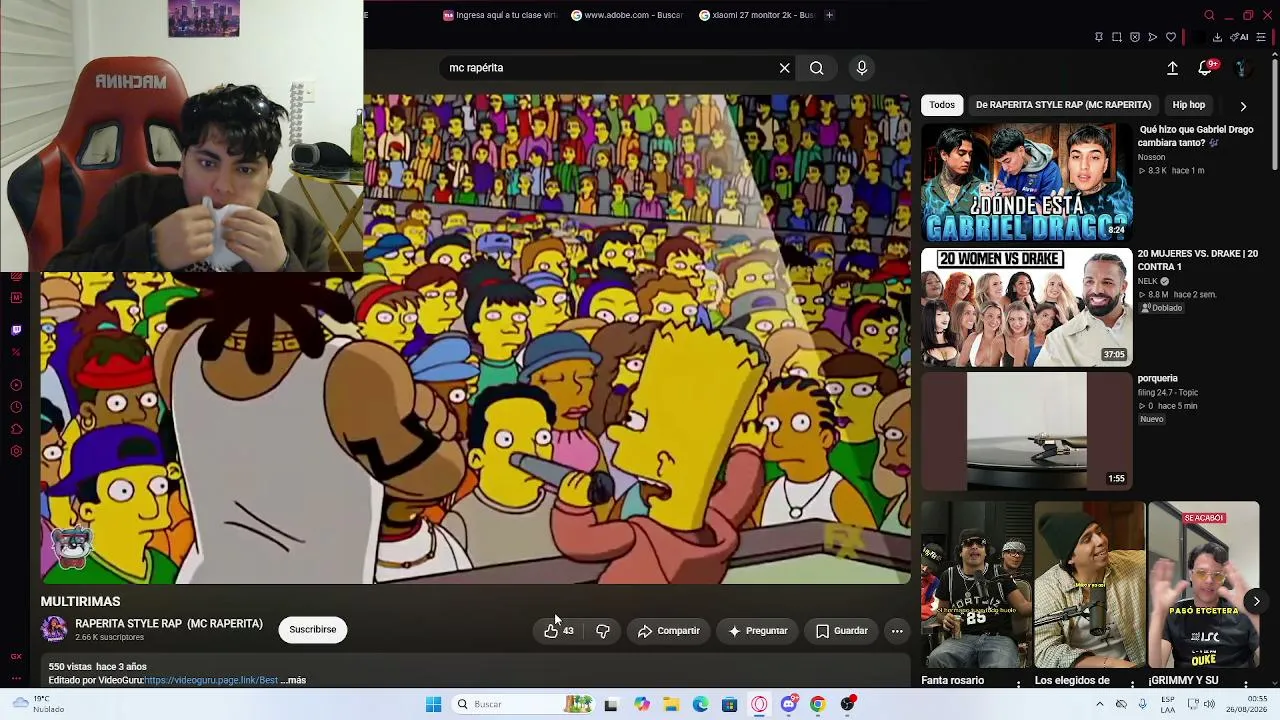Click the pin icon in browser toolbar
Screen dimensions: 1280x720
click(1099, 37)
